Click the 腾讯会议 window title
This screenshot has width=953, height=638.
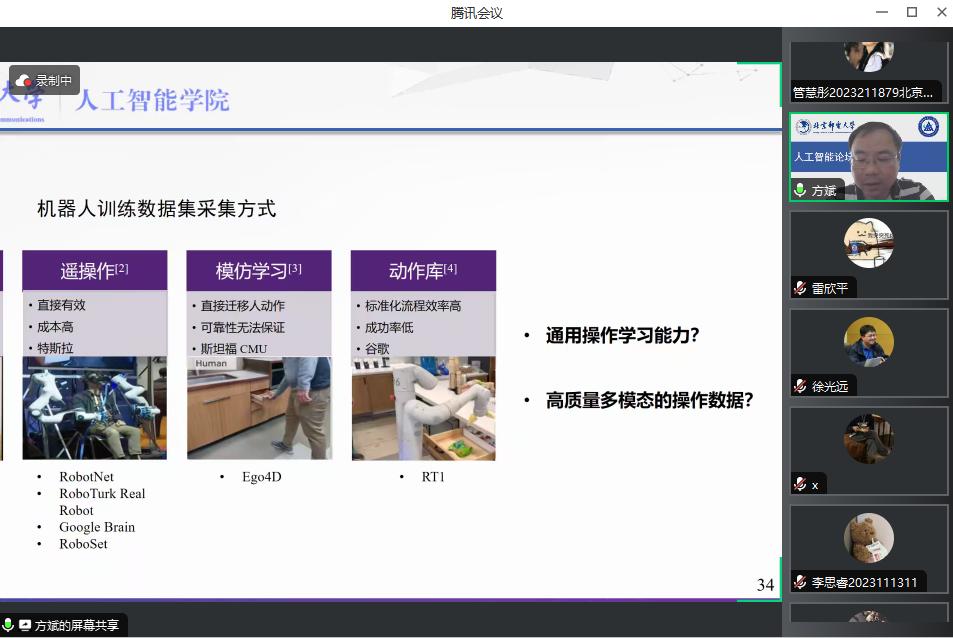coord(476,13)
